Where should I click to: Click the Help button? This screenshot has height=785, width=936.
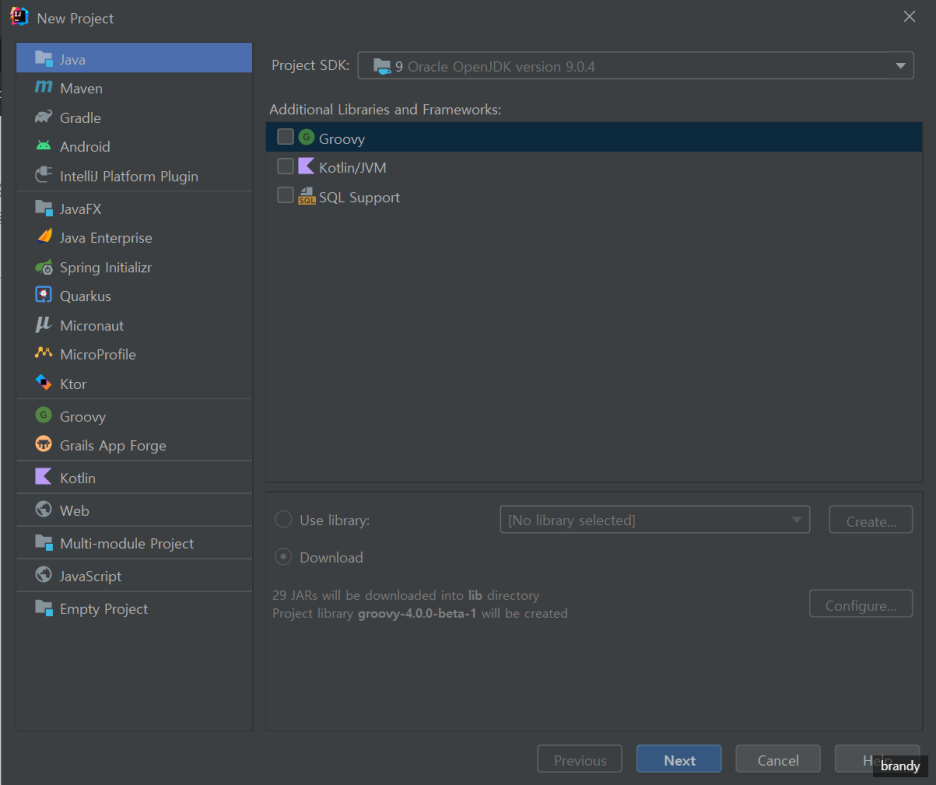click(877, 759)
